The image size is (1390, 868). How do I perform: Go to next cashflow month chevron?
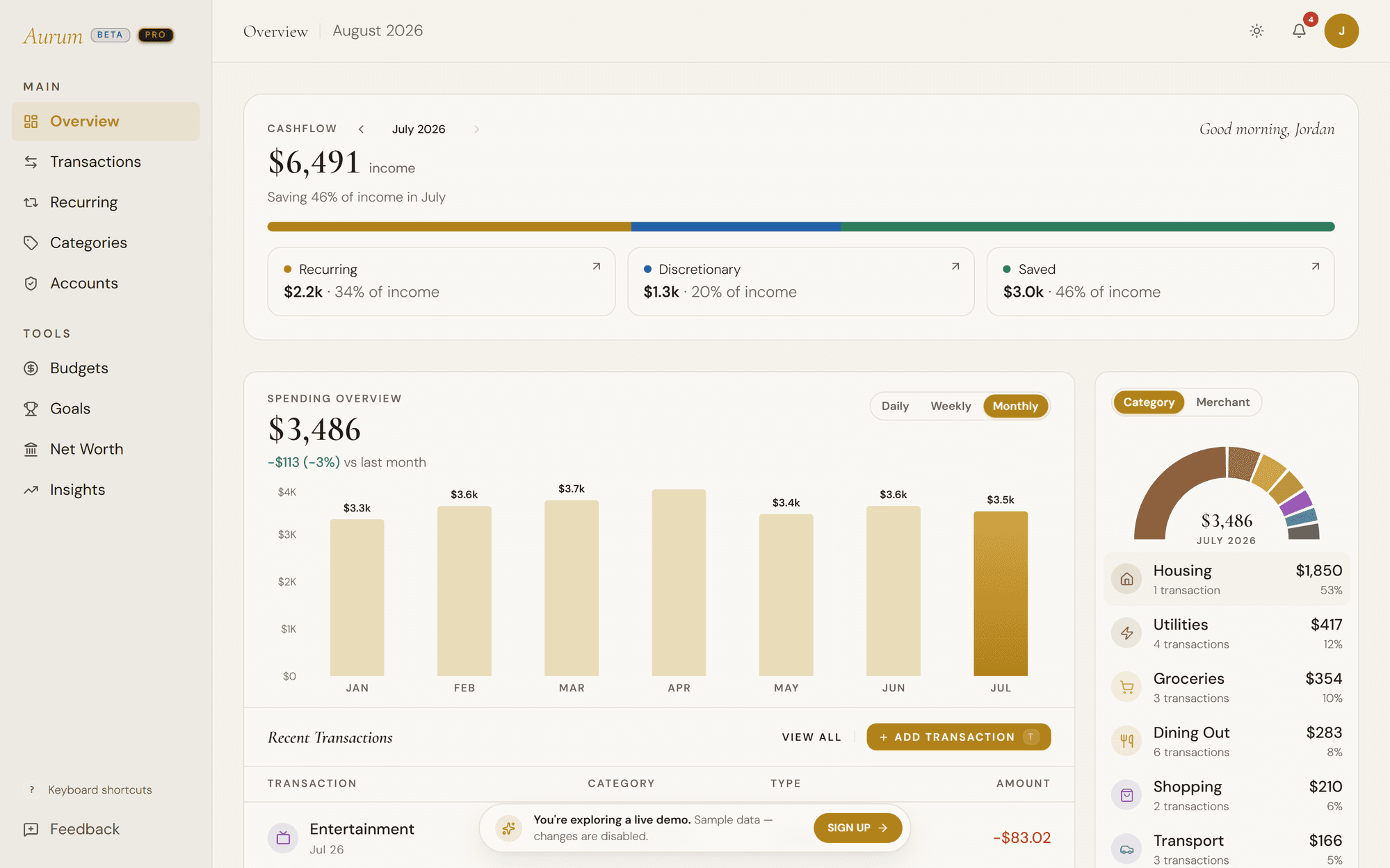pyautogui.click(x=476, y=129)
